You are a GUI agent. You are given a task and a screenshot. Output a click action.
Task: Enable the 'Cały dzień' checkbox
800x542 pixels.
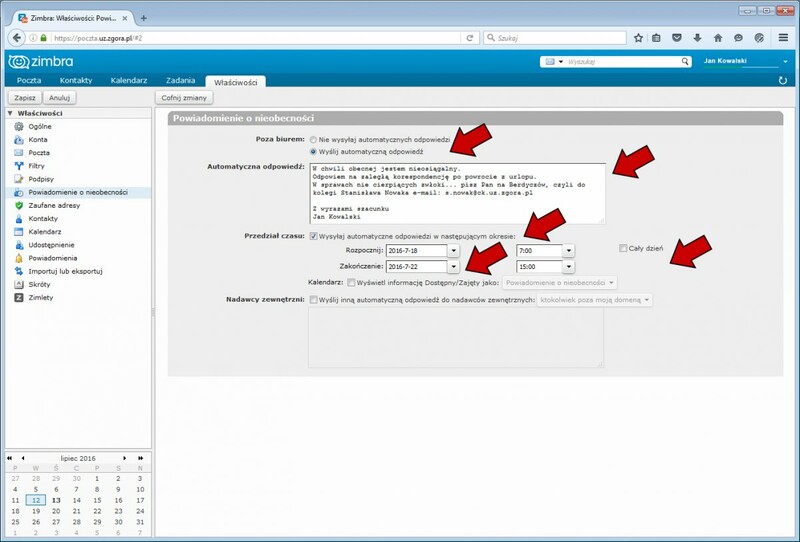[623, 248]
